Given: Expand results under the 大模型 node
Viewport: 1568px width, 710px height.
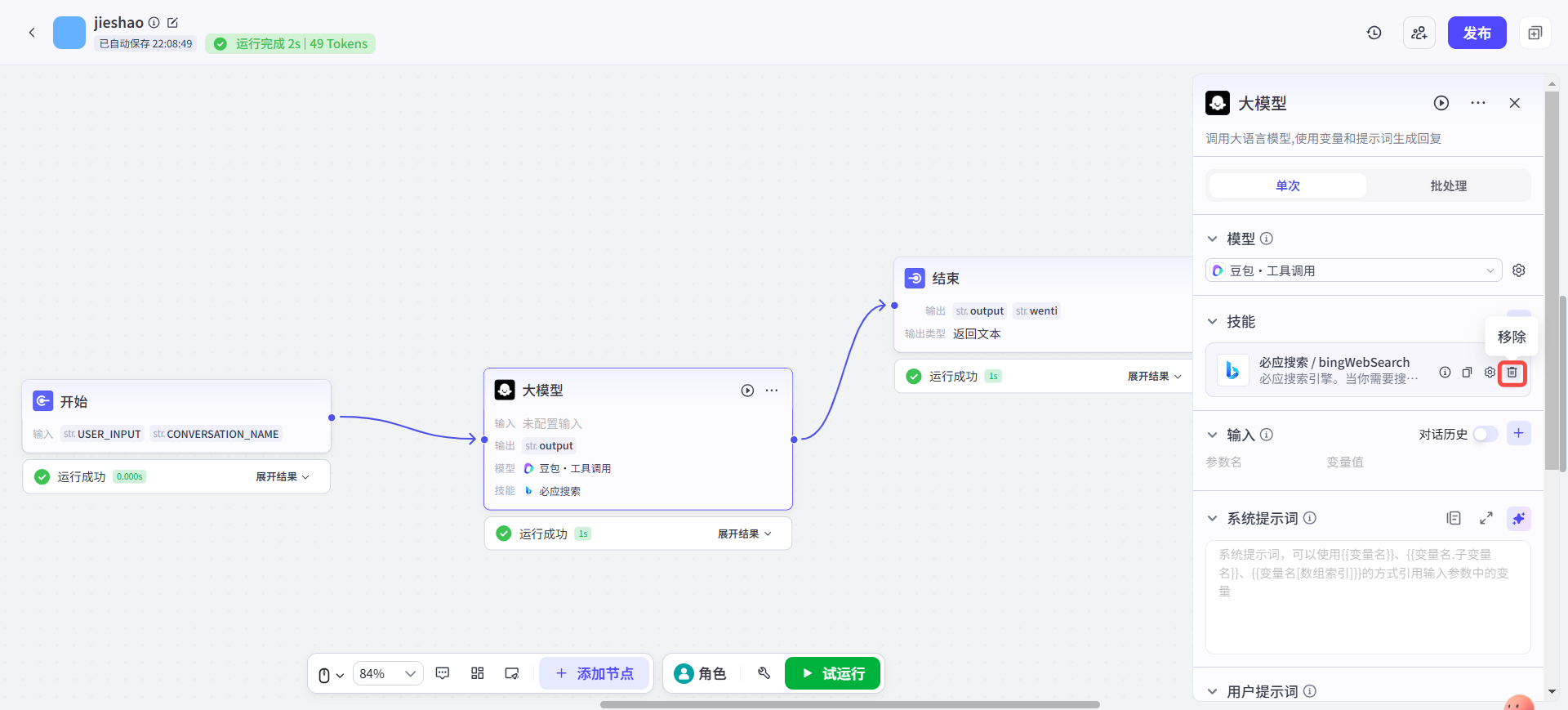Looking at the screenshot, I should pyautogui.click(x=744, y=534).
